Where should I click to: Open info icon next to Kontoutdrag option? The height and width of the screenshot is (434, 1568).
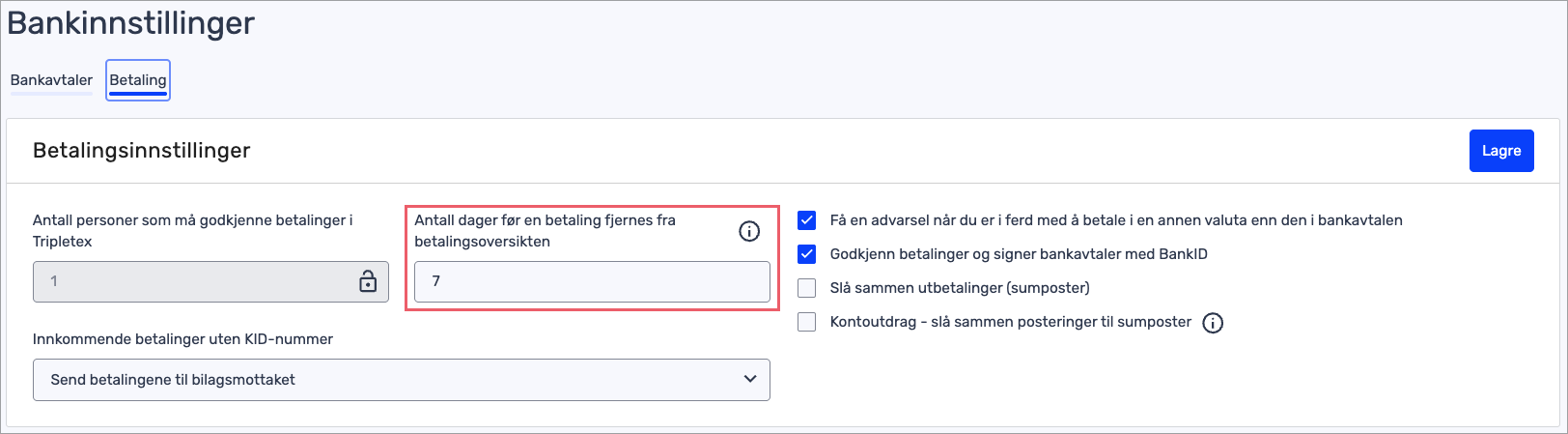1213,323
